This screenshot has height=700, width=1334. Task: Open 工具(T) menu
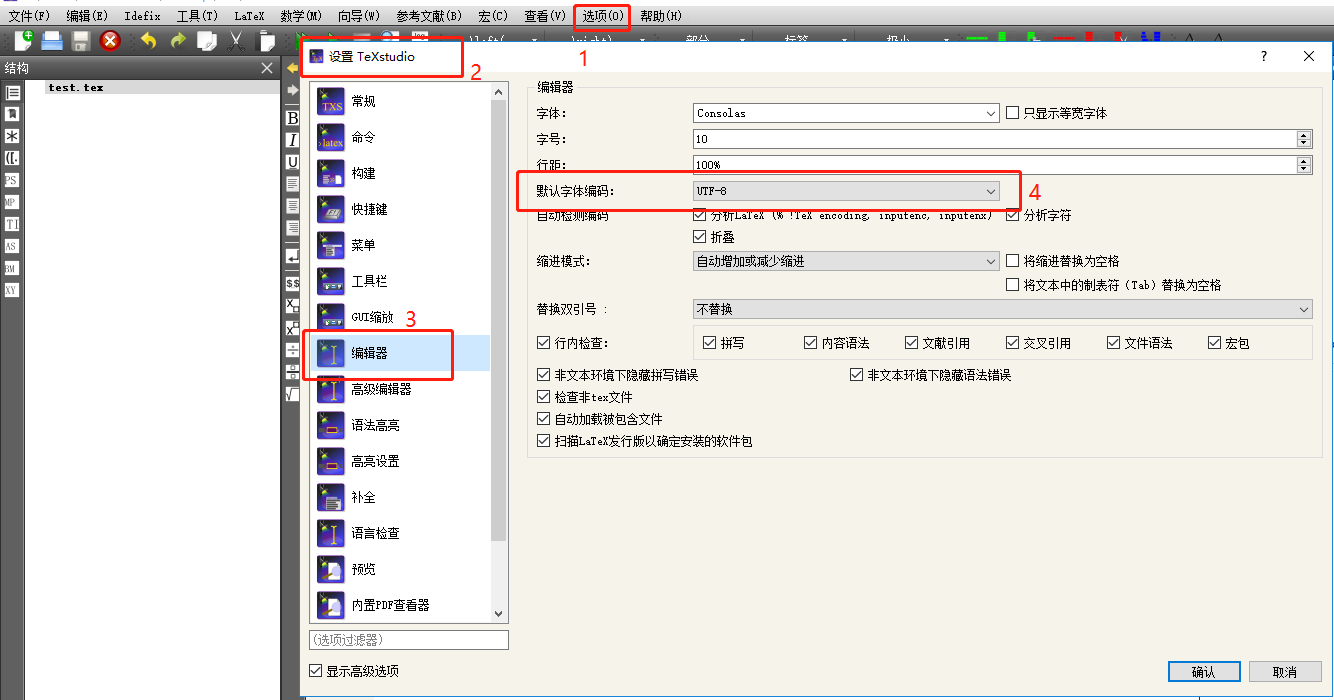197,16
